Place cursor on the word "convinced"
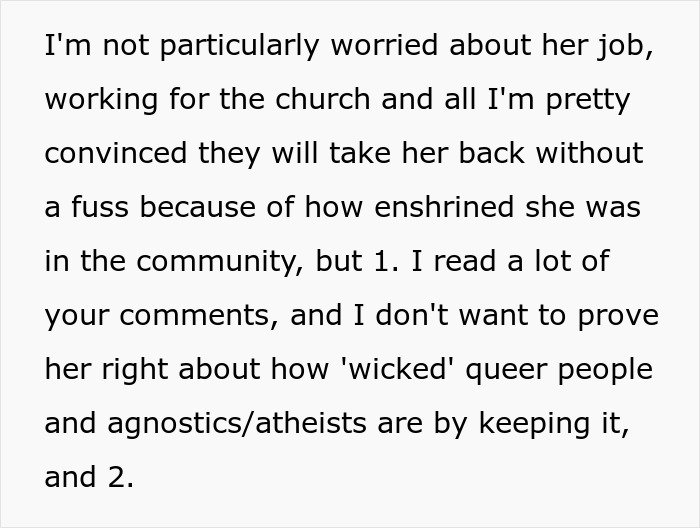Image resolution: width=700 pixels, height=528 pixels. [x=112, y=155]
